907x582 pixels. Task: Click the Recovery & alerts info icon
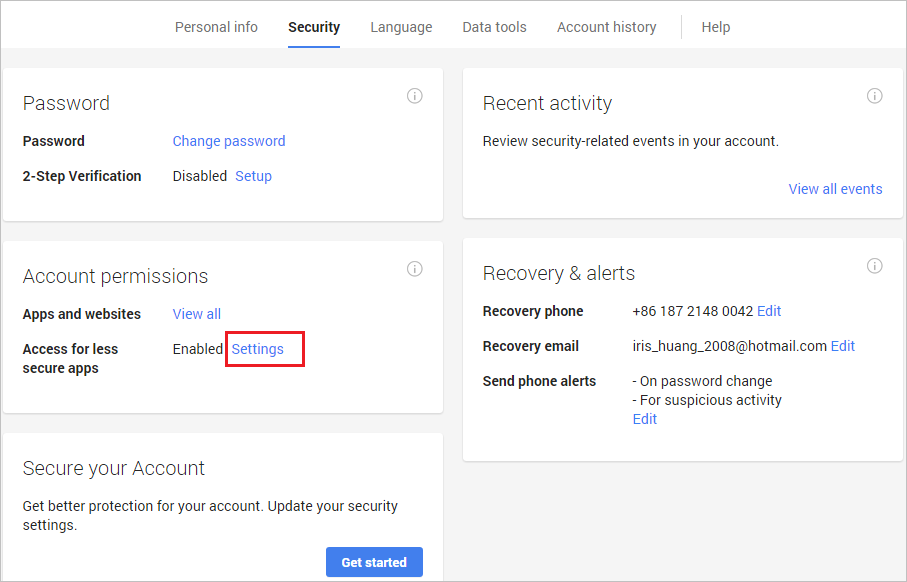pos(875,266)
